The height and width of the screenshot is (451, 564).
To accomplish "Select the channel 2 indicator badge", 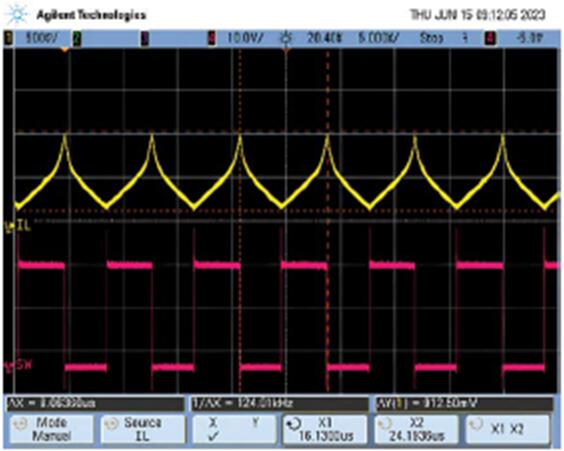I will [x=77, y=38].
